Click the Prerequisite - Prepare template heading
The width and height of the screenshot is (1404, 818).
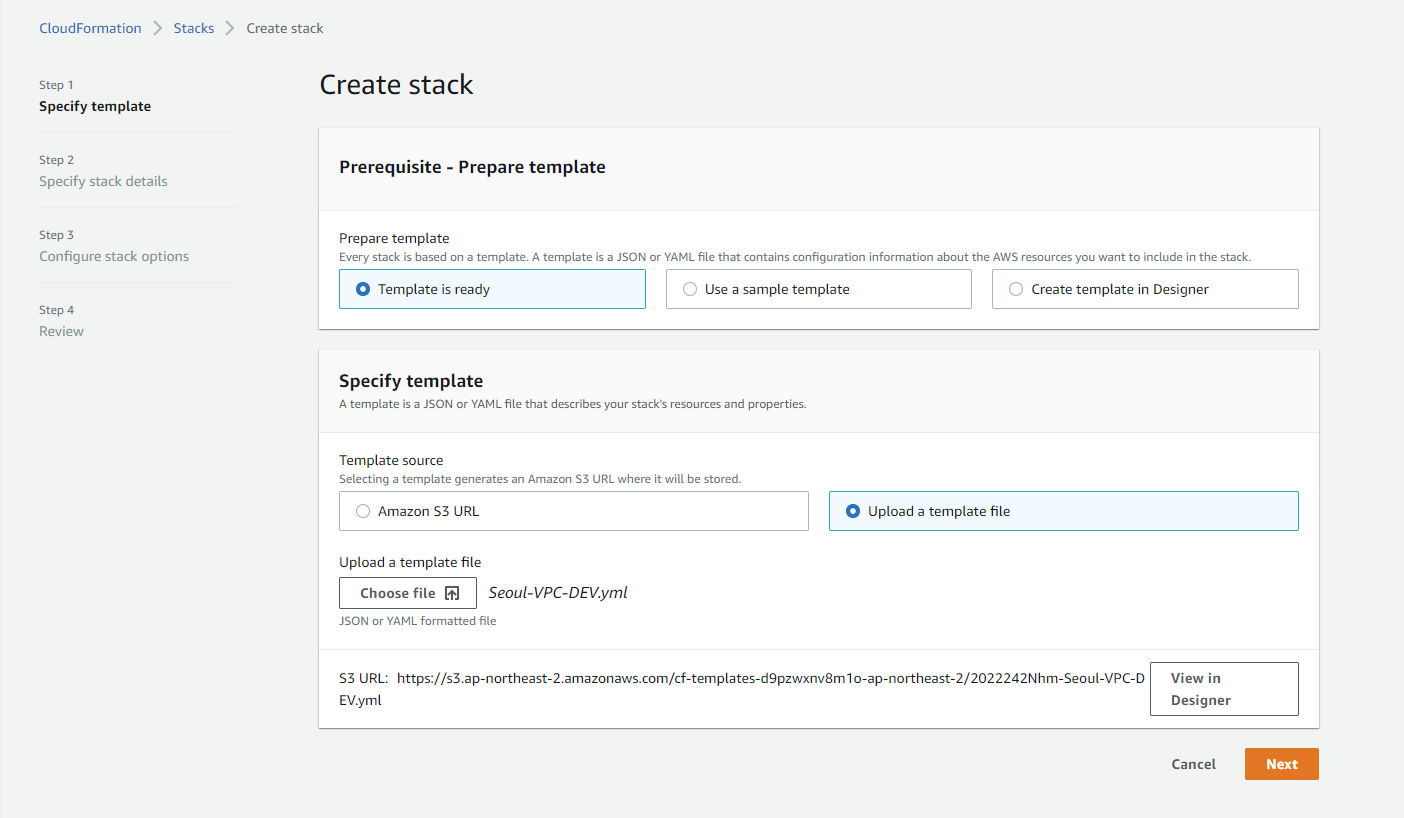pos(472,167)
